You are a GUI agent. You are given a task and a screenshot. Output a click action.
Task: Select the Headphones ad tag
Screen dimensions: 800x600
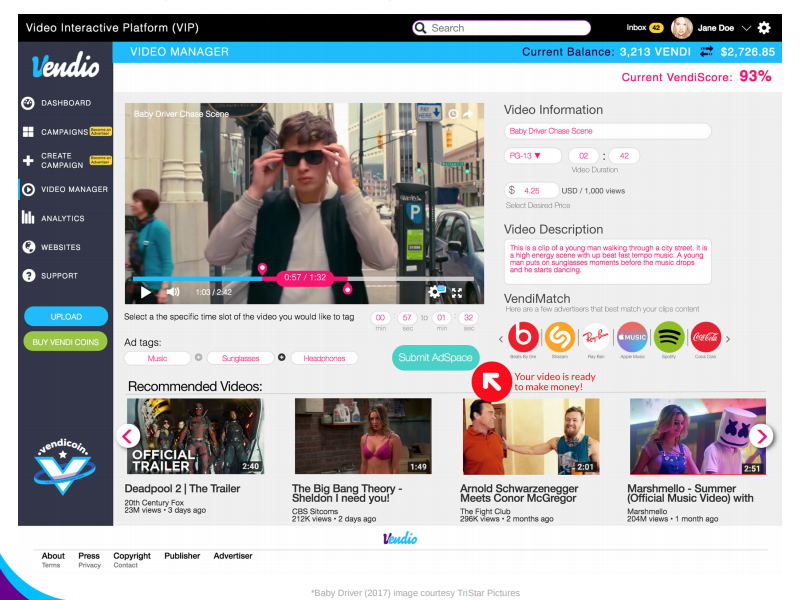coord(324,358)
